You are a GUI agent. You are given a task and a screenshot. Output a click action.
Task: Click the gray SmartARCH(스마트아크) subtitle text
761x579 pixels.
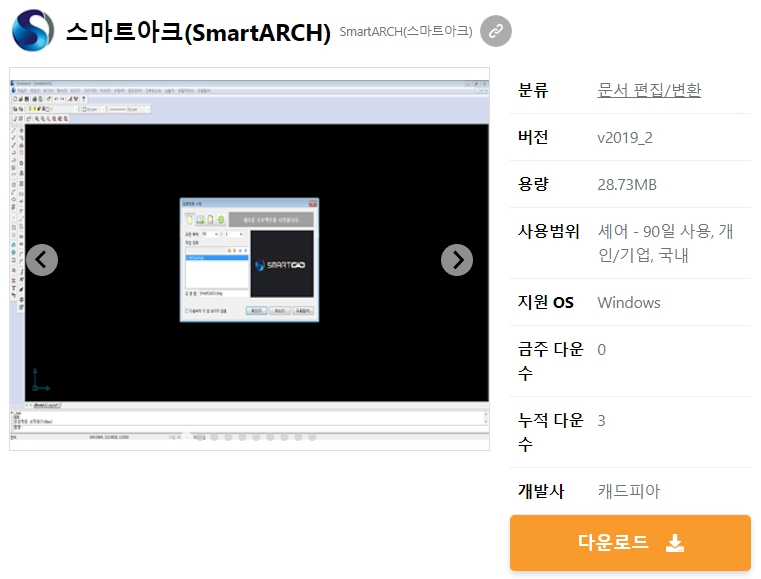[406, 32]
